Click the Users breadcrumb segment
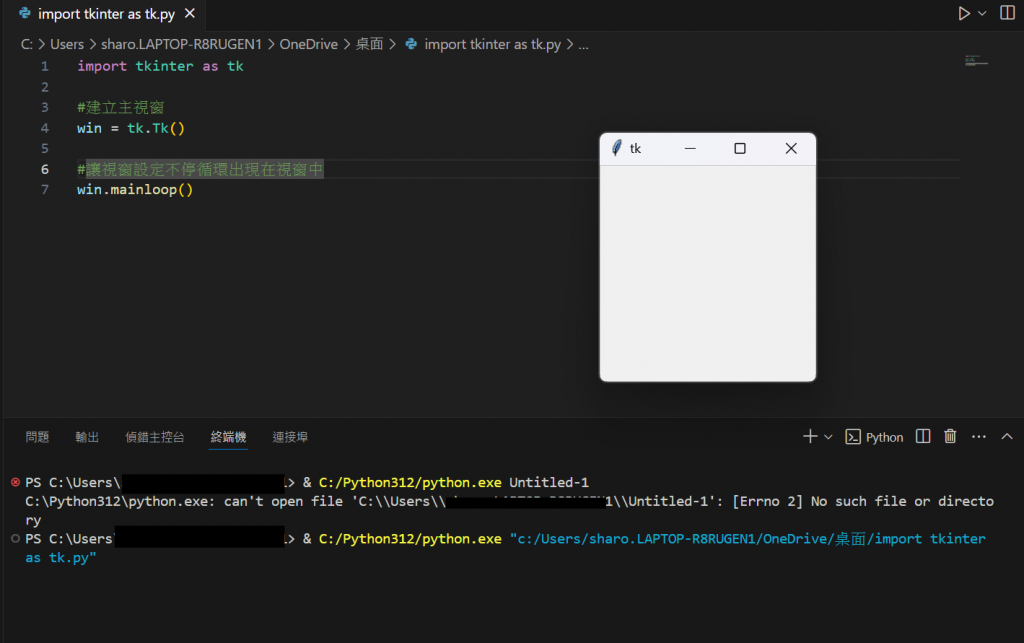Screen dimensions: 1024x643 pyautogui.click(x=67, y=44)
